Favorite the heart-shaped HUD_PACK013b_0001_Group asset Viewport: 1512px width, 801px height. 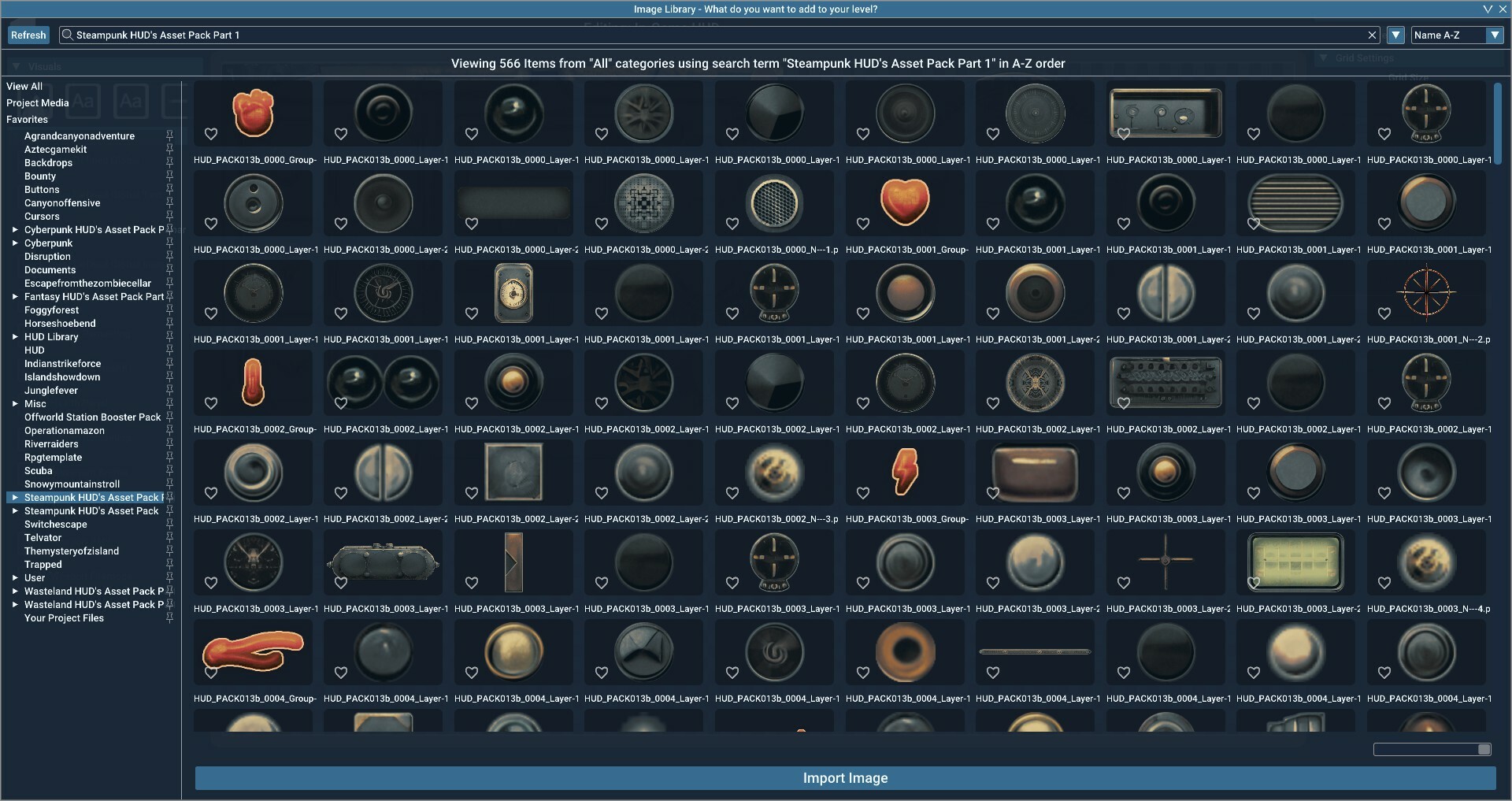tap(863, 224)
